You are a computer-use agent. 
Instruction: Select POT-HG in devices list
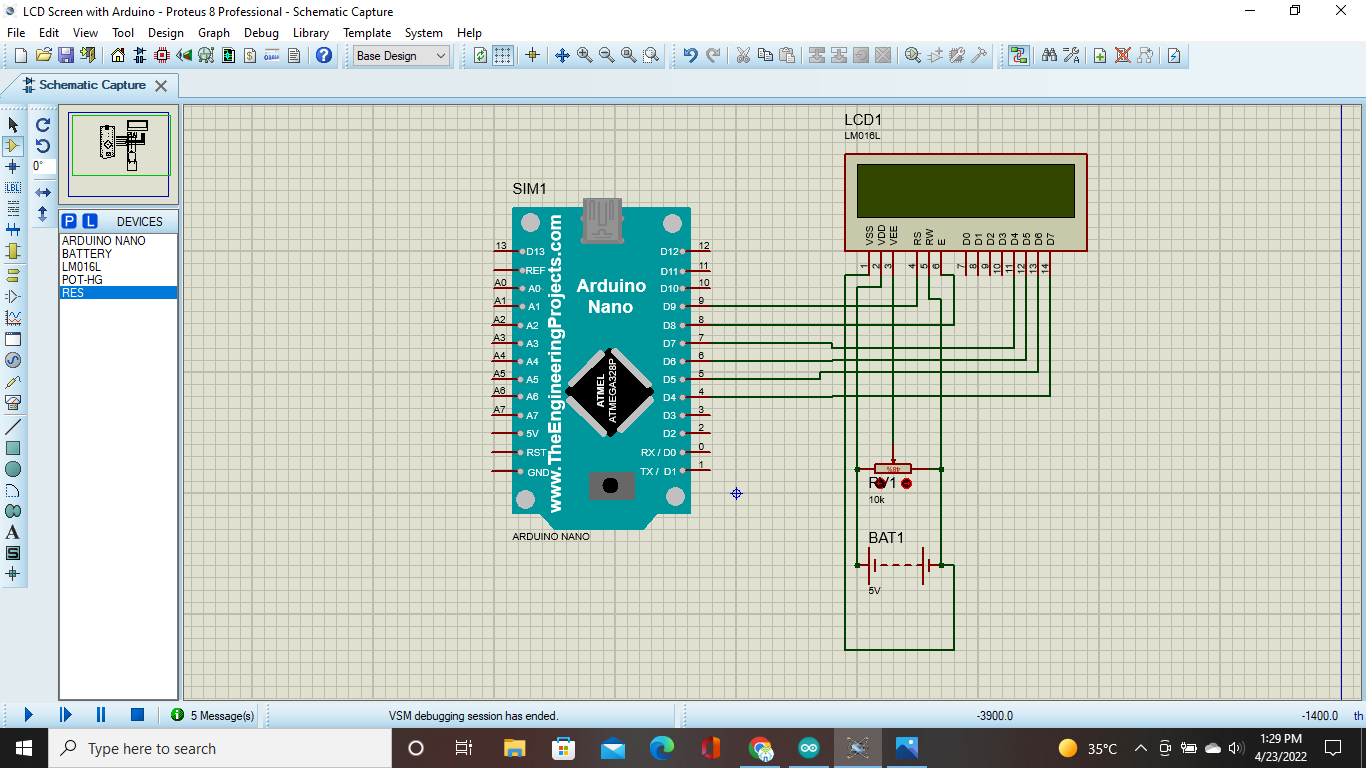point(118,280)
